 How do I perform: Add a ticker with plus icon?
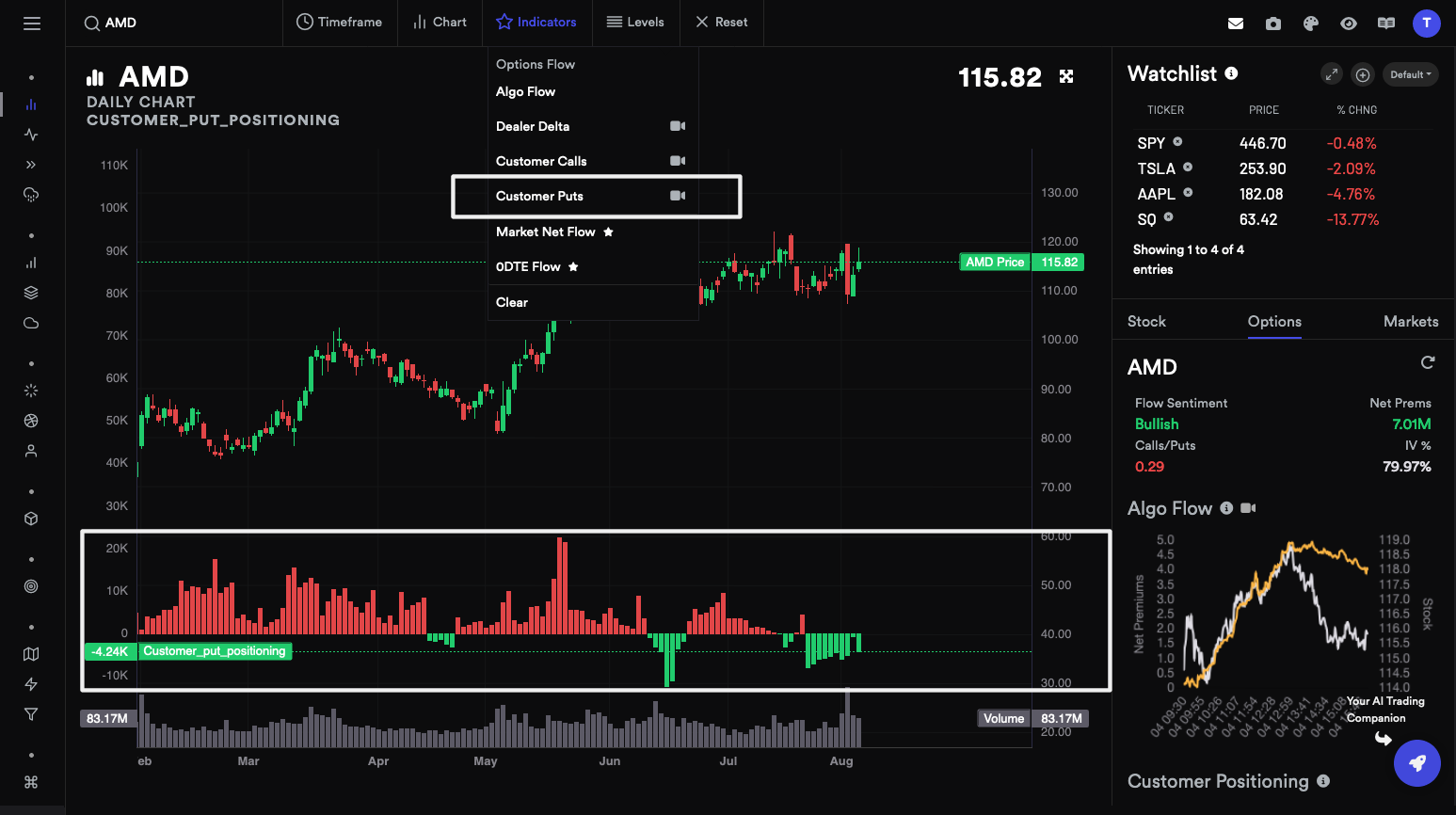click(x=1363, y=74)
